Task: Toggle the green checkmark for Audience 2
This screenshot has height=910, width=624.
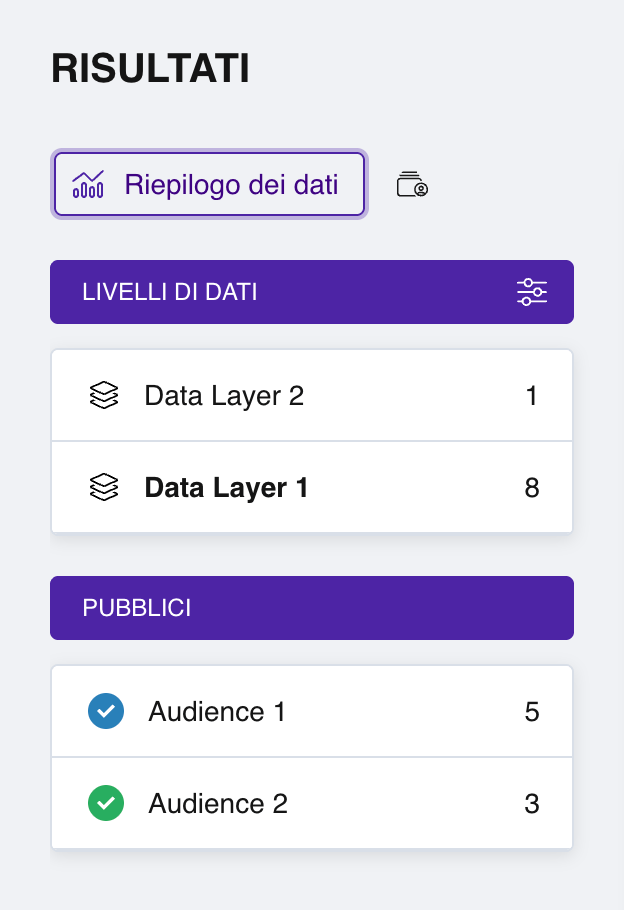Action: click(x=106, y=803)
